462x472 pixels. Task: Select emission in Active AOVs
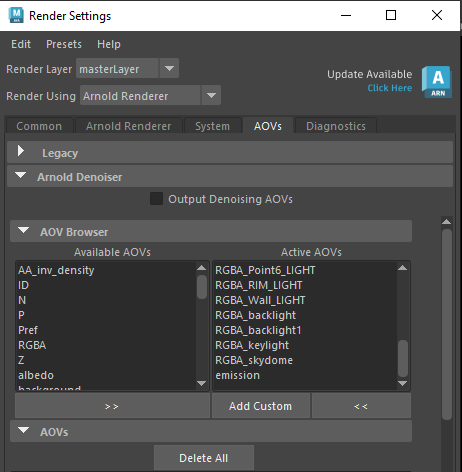click(237, 375)
